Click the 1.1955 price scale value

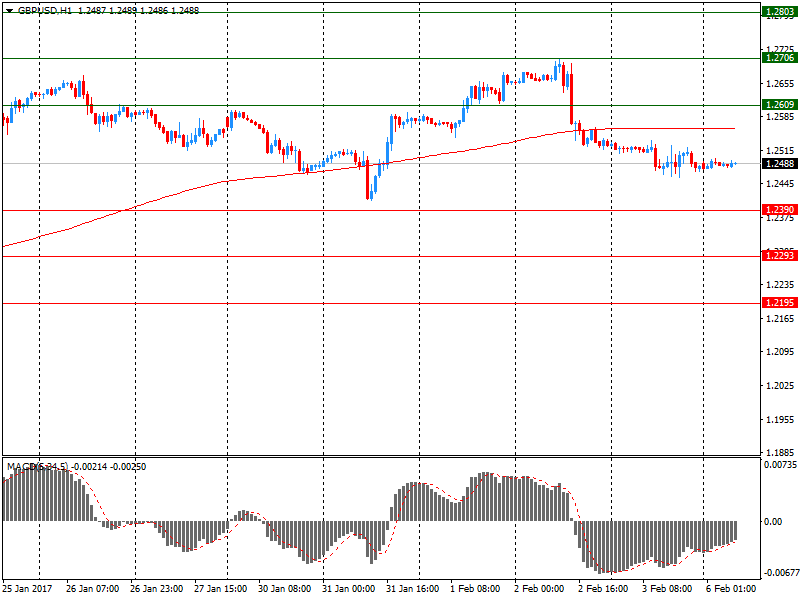[780, 419]
